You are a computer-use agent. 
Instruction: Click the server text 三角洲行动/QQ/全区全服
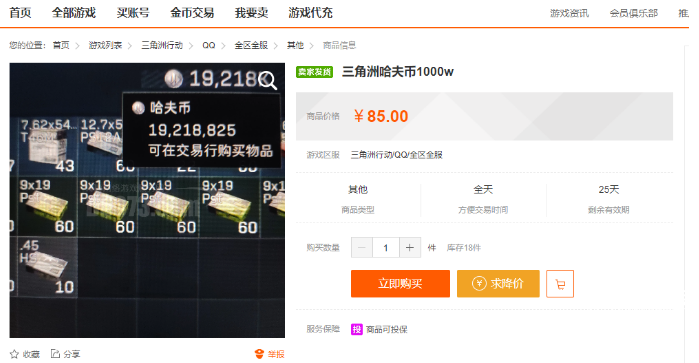396,155
